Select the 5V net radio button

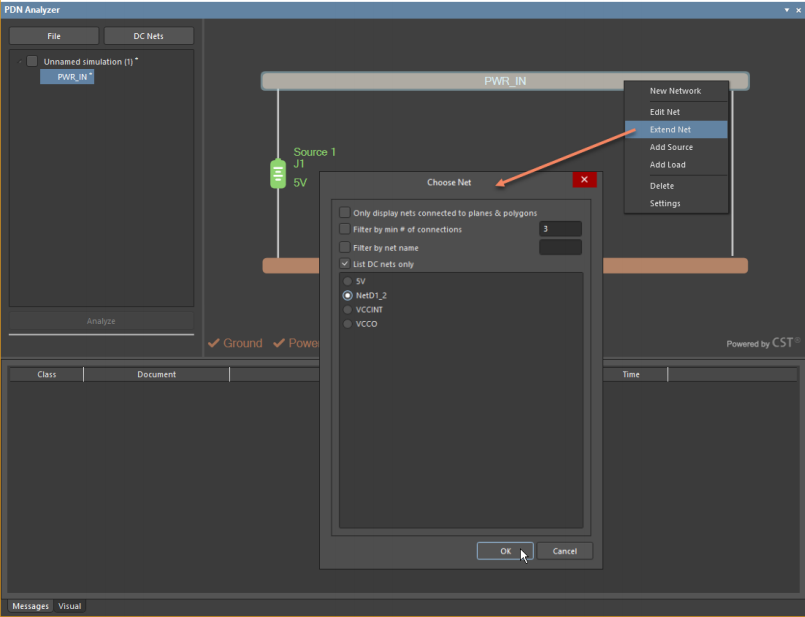point(348,281)
